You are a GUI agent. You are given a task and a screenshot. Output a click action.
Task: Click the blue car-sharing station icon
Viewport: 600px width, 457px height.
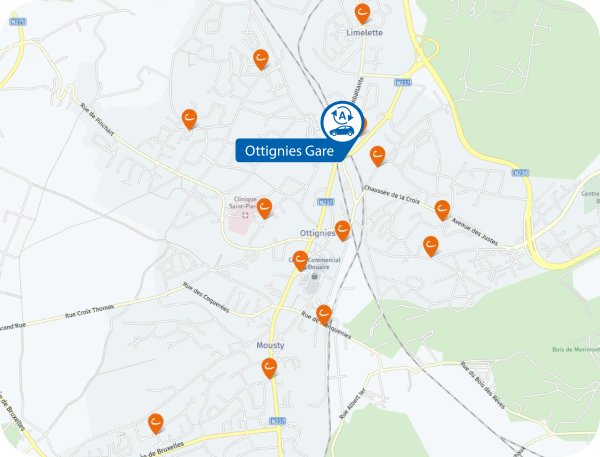point(342,122)
